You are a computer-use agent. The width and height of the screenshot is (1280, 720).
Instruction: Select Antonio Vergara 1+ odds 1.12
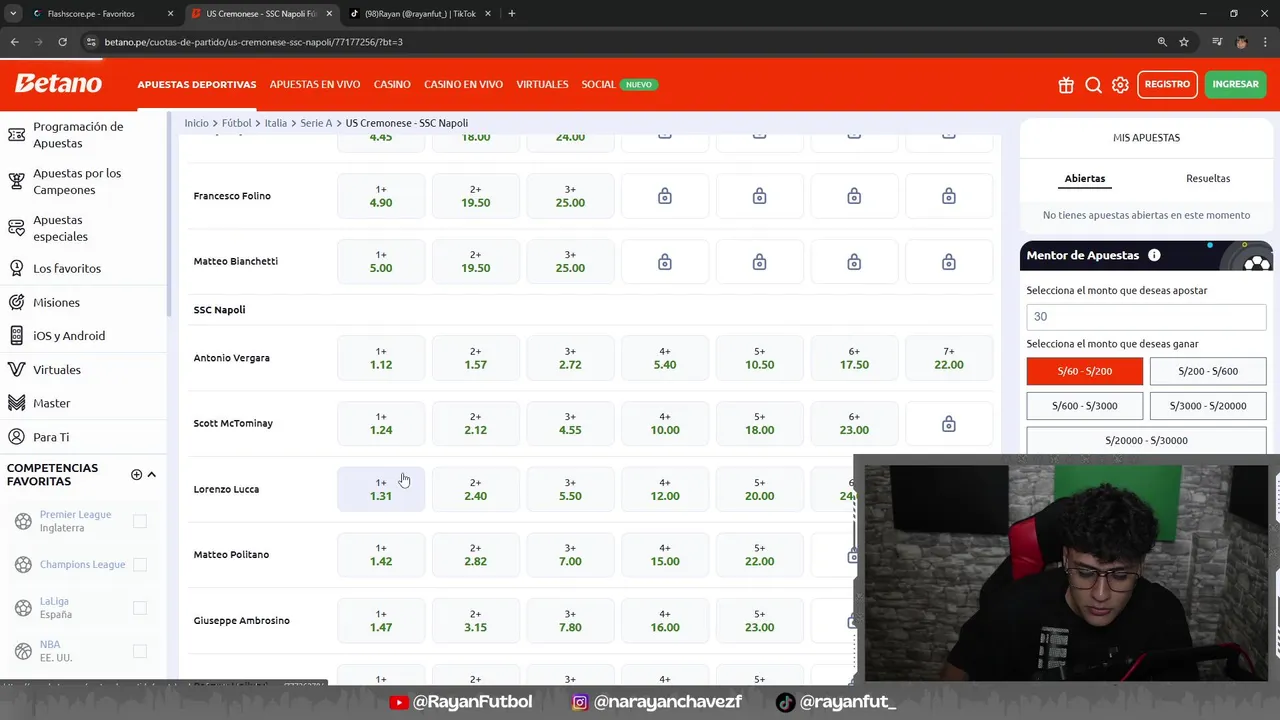coord(381,358)
